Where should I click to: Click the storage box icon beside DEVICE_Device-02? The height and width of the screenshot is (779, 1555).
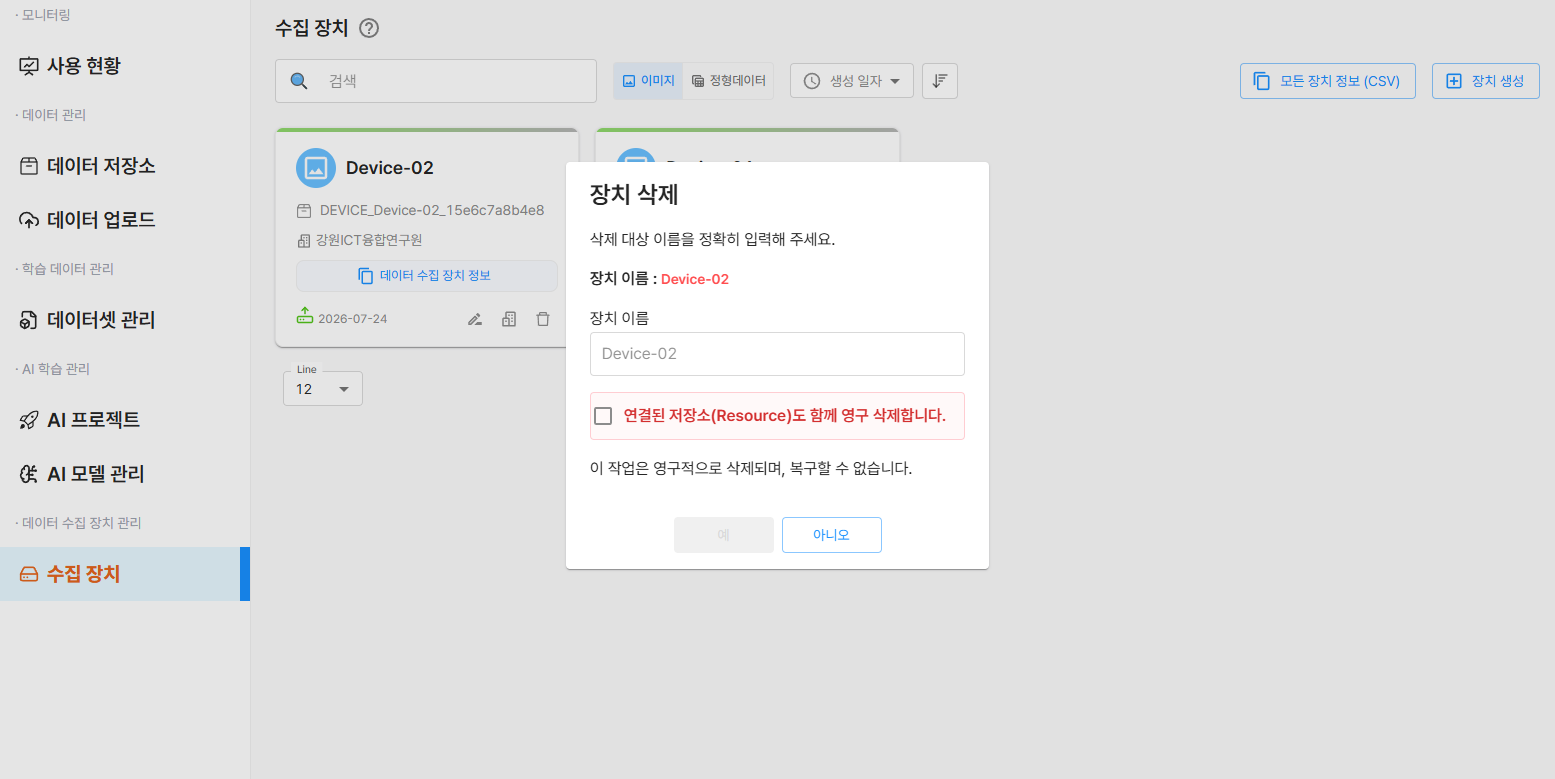[x=304, y=210]
